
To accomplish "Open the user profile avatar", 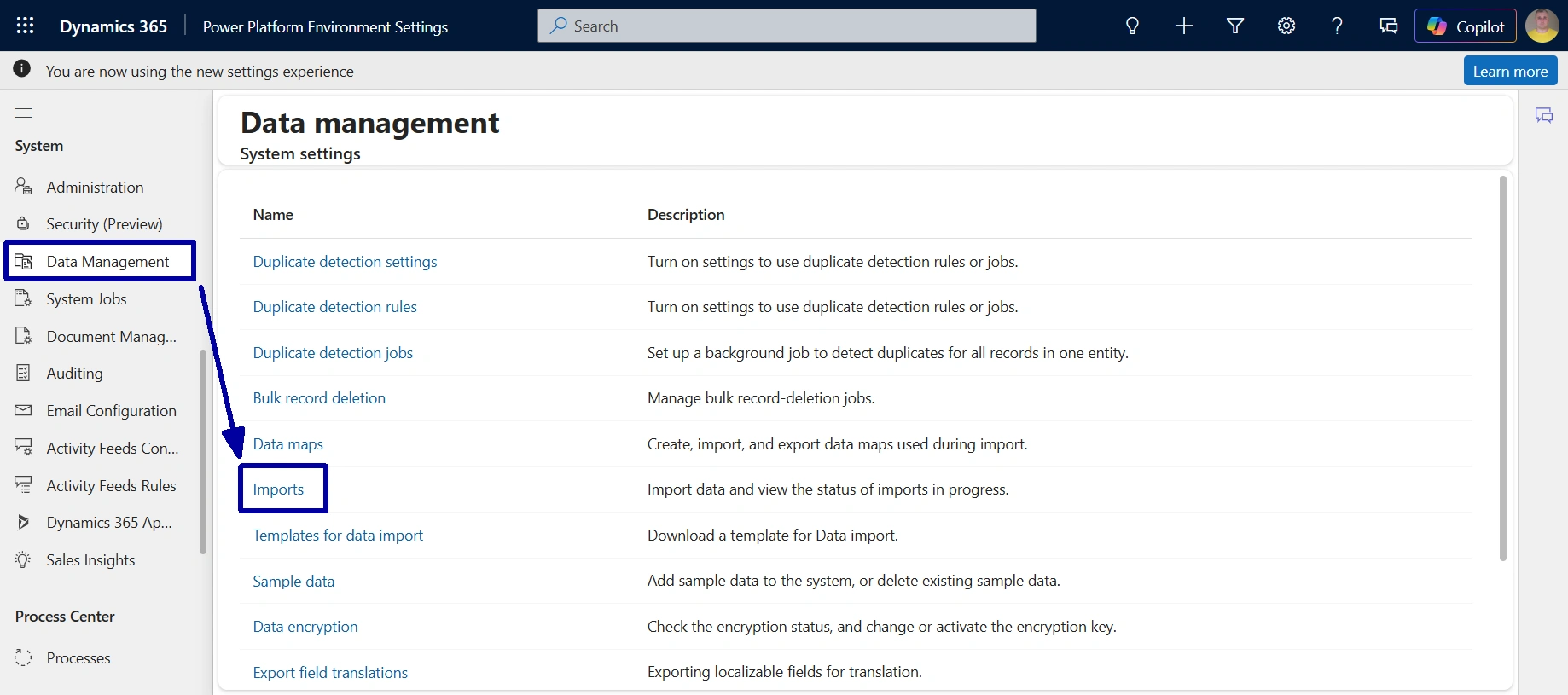I will [1542, 26].
